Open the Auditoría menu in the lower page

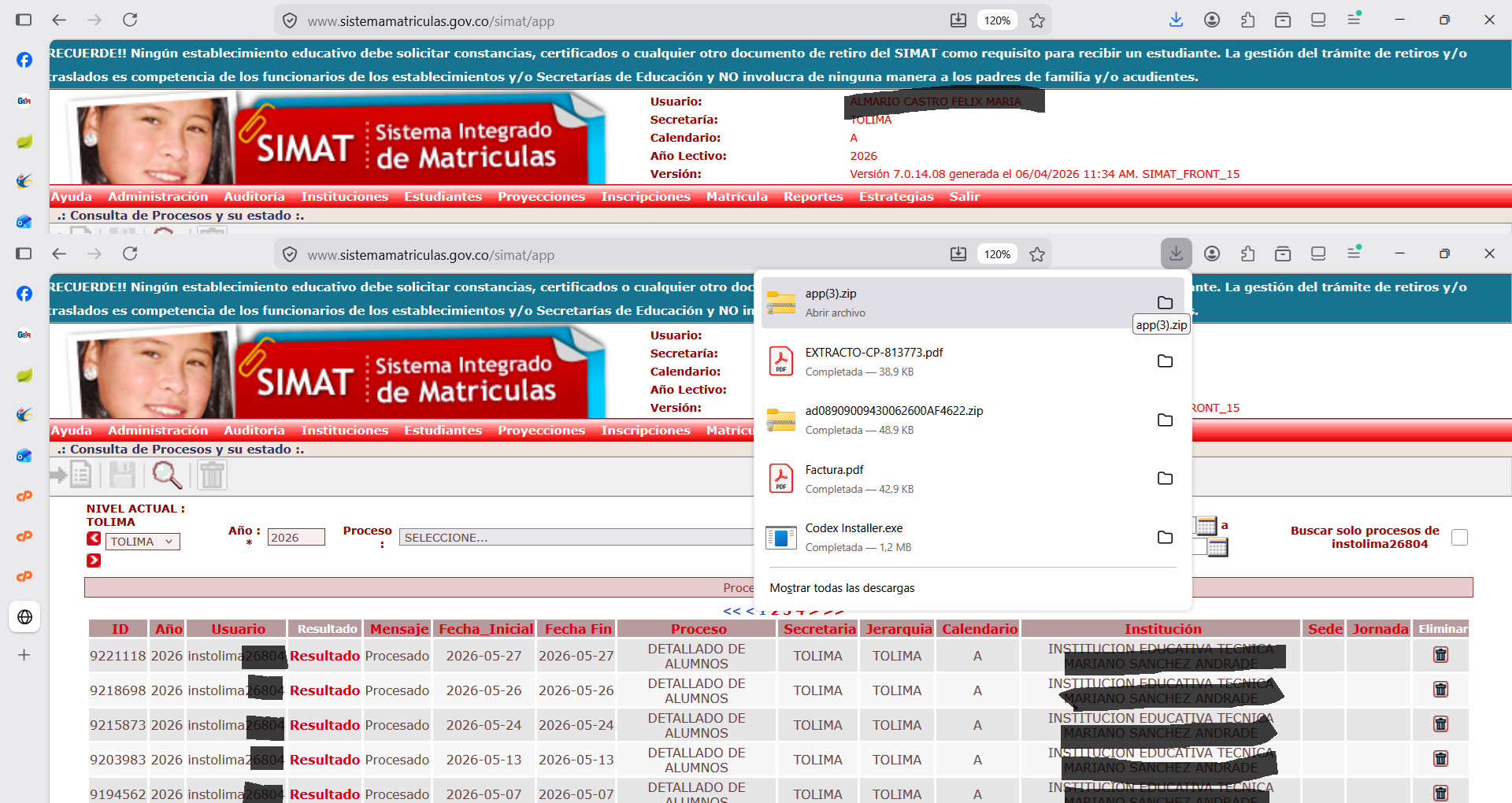click(254, 430)
